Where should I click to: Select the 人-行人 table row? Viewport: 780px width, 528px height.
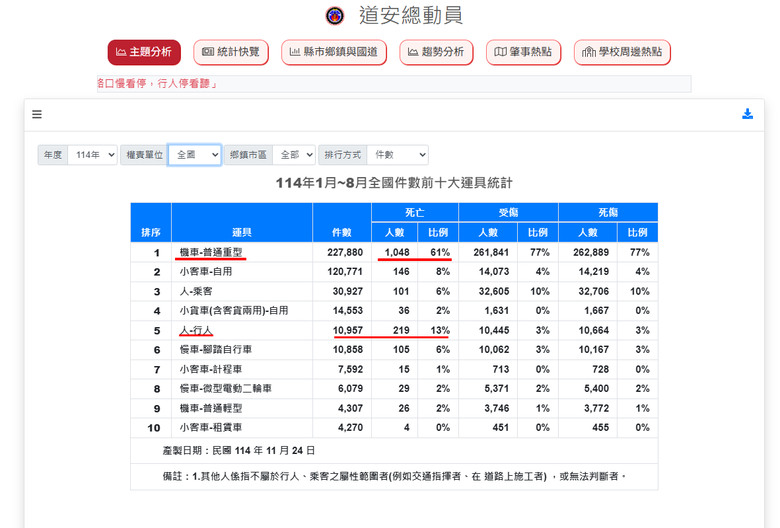click(x=394, y=330)
